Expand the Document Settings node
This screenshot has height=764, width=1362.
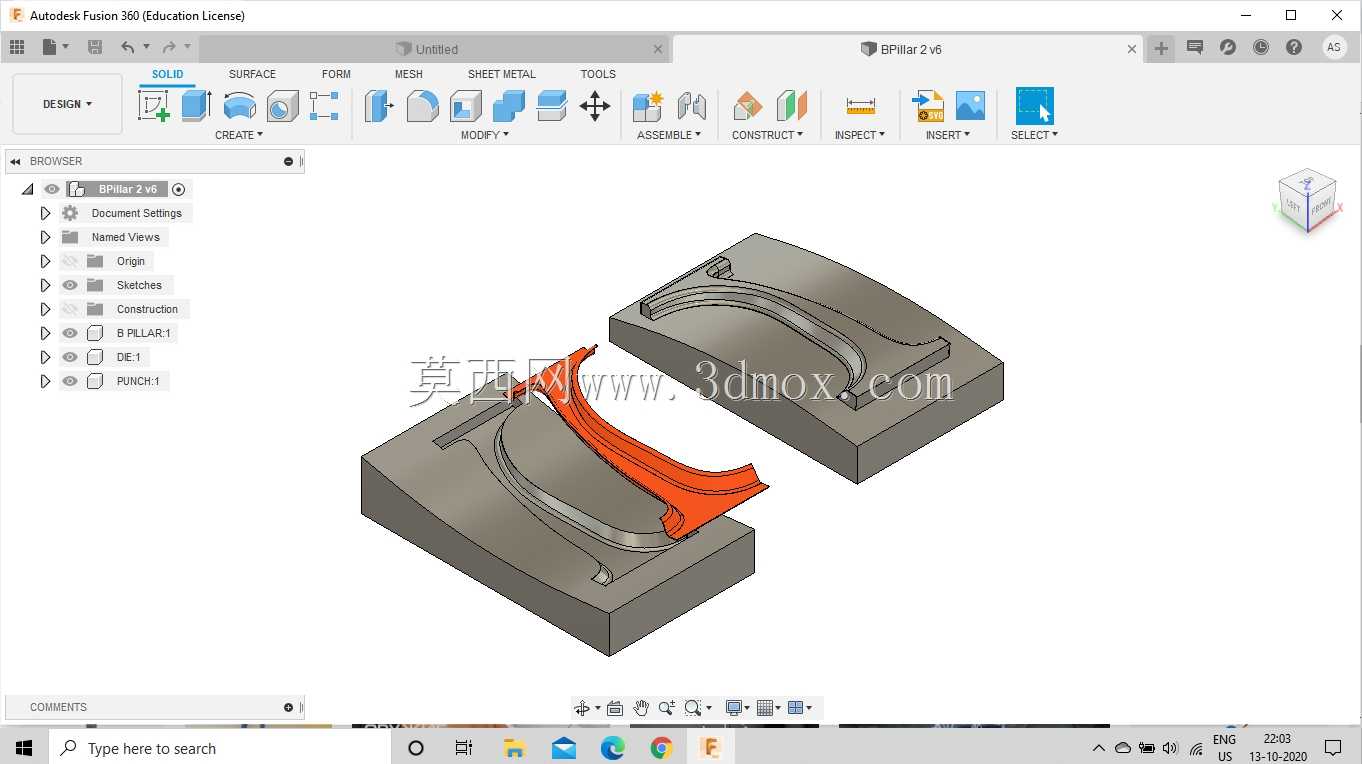[45, 213]
